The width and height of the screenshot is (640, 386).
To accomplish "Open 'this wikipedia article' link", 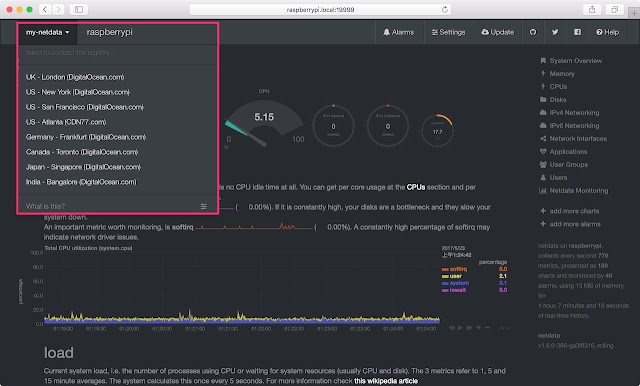I will (x=386, y=381).
